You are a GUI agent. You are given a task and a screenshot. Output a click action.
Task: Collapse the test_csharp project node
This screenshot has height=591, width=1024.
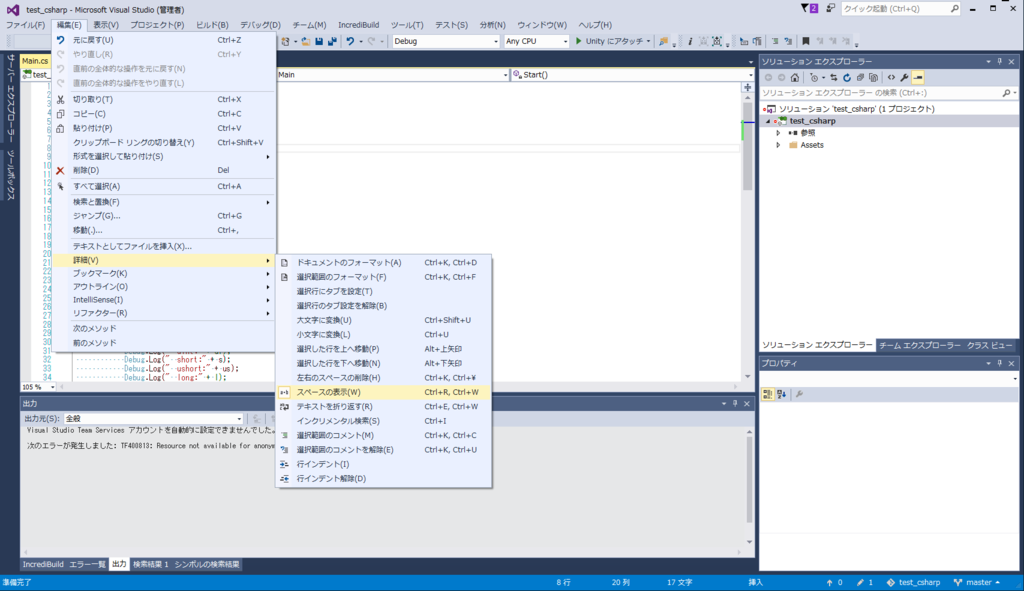point(768,121)
